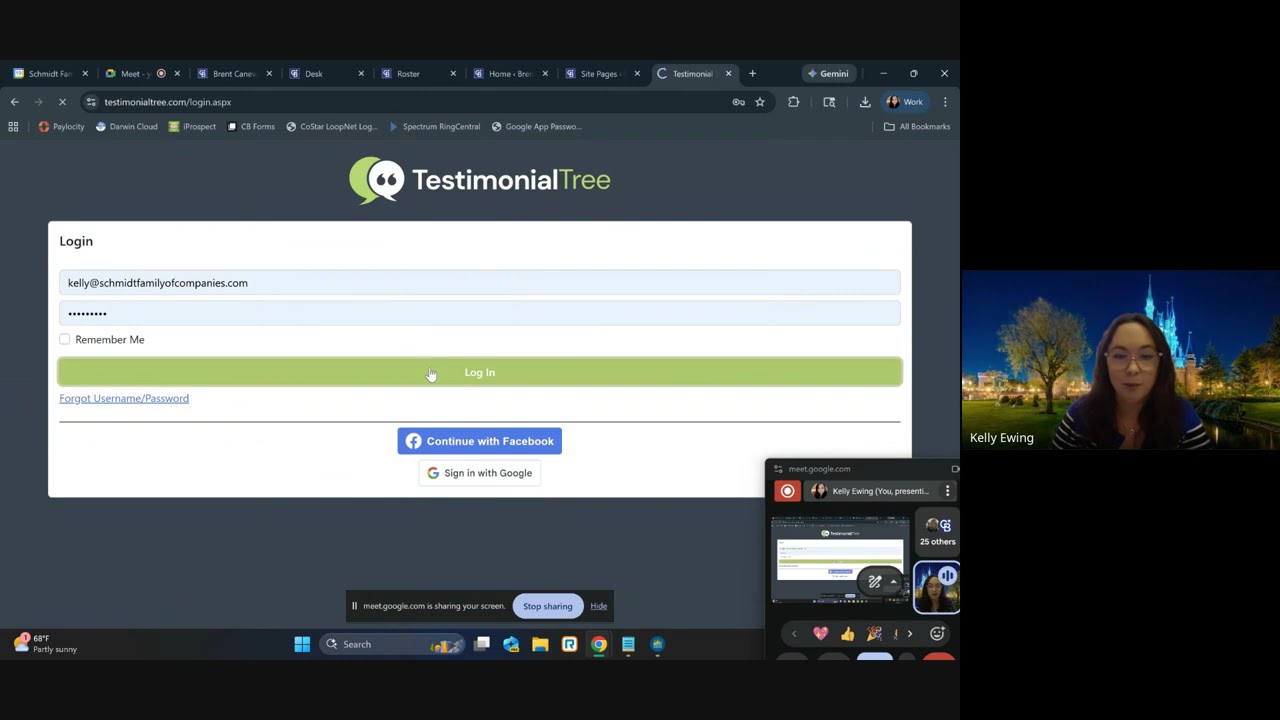Click the username email field
The width and height of the screenshot is (1280, 720).
[x=479, y=283]
